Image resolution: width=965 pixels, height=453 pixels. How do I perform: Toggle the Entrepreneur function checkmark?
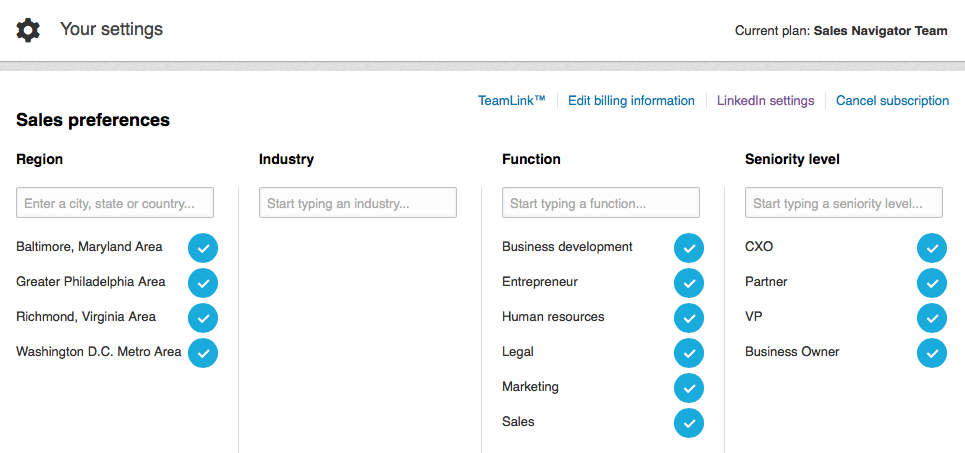[x=689, y=283]
